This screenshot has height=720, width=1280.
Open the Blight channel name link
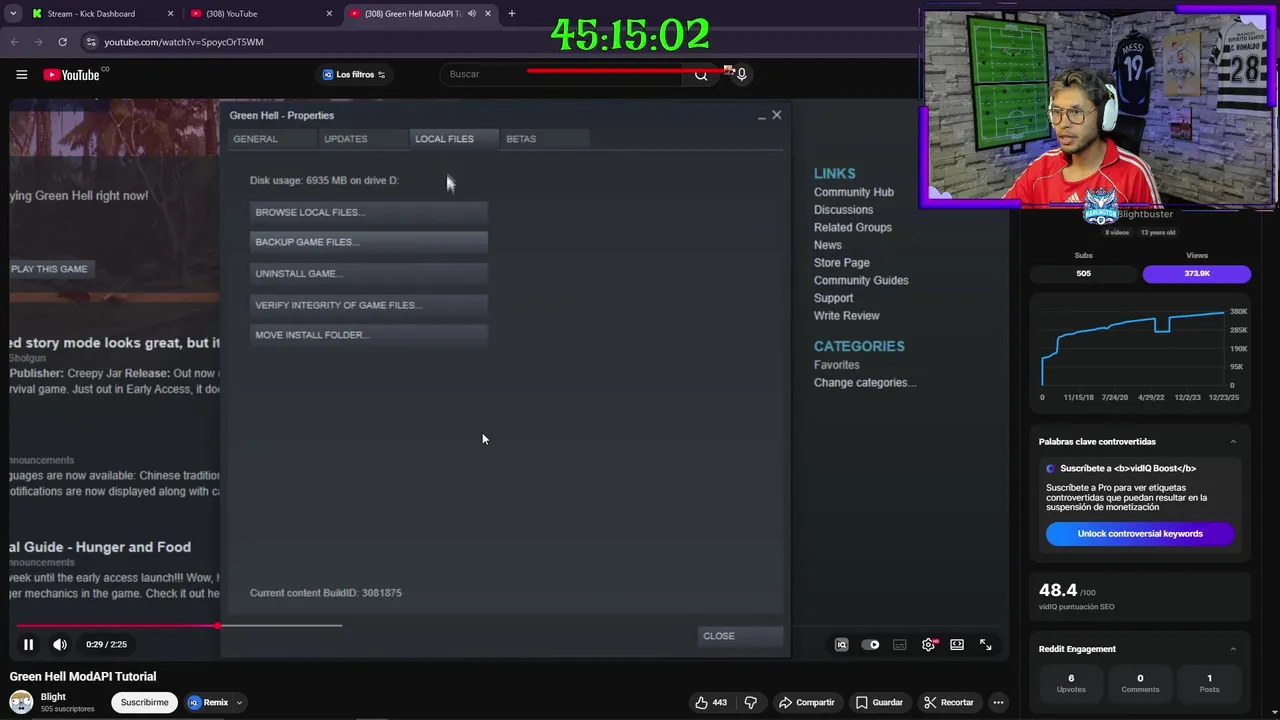point(53,697)
